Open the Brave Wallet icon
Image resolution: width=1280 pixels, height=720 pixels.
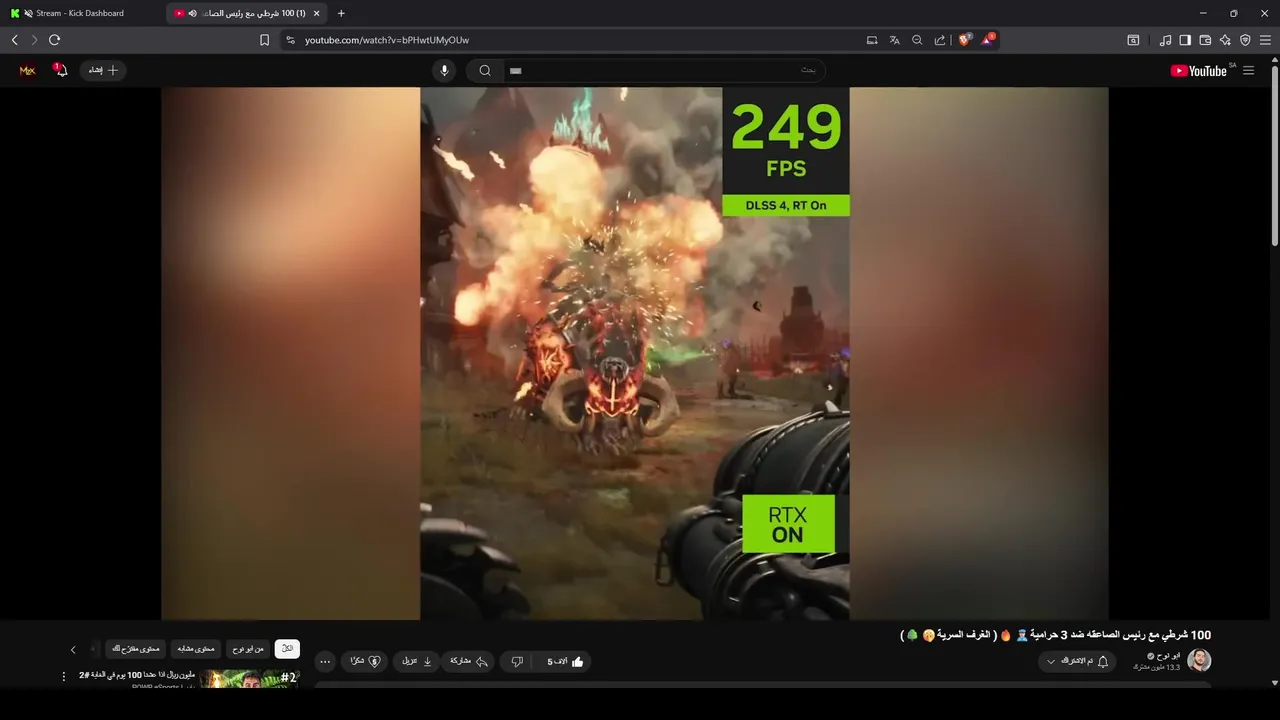tap(1205, 40)
